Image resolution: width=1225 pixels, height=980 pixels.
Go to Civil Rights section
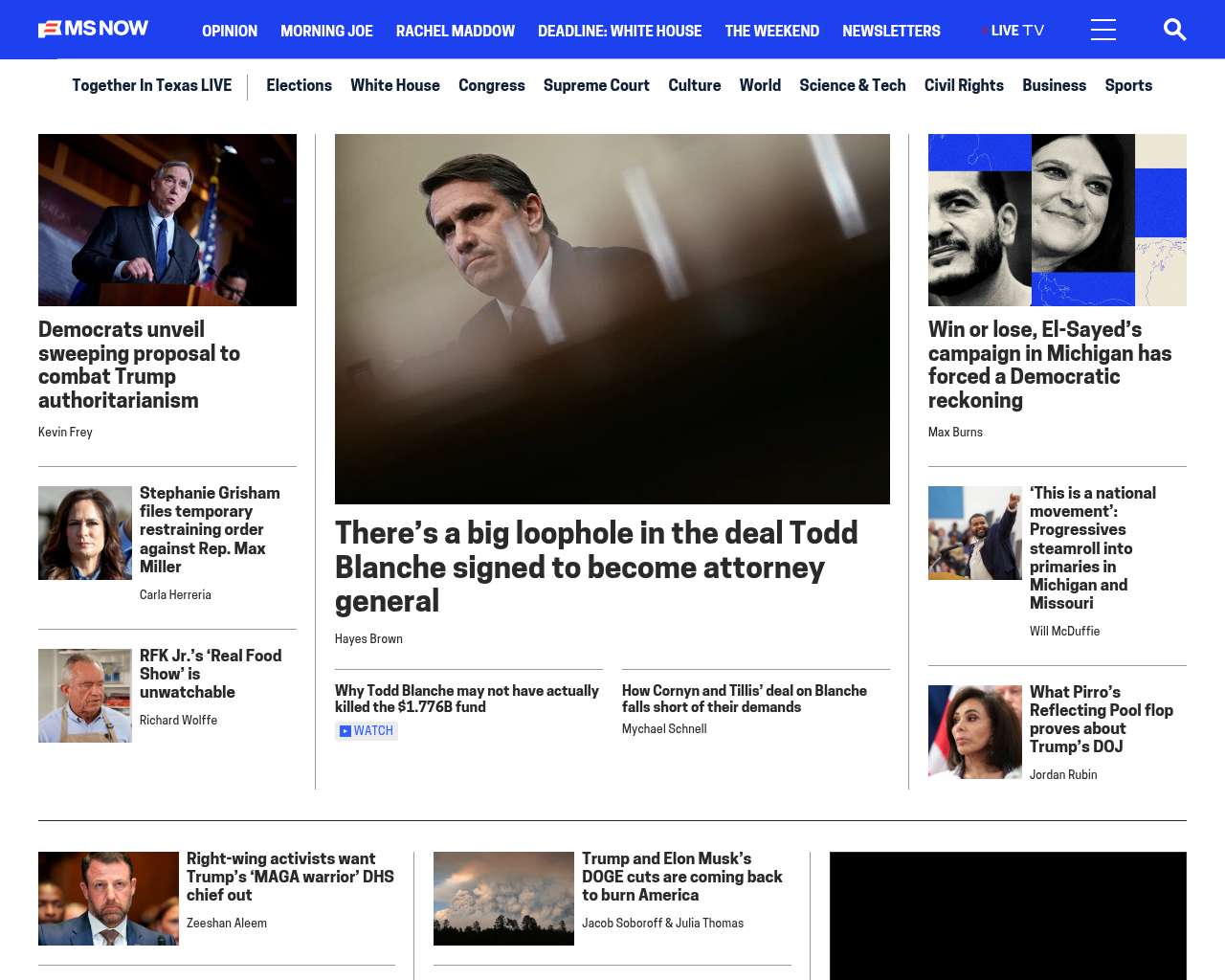tap(964, 85)
